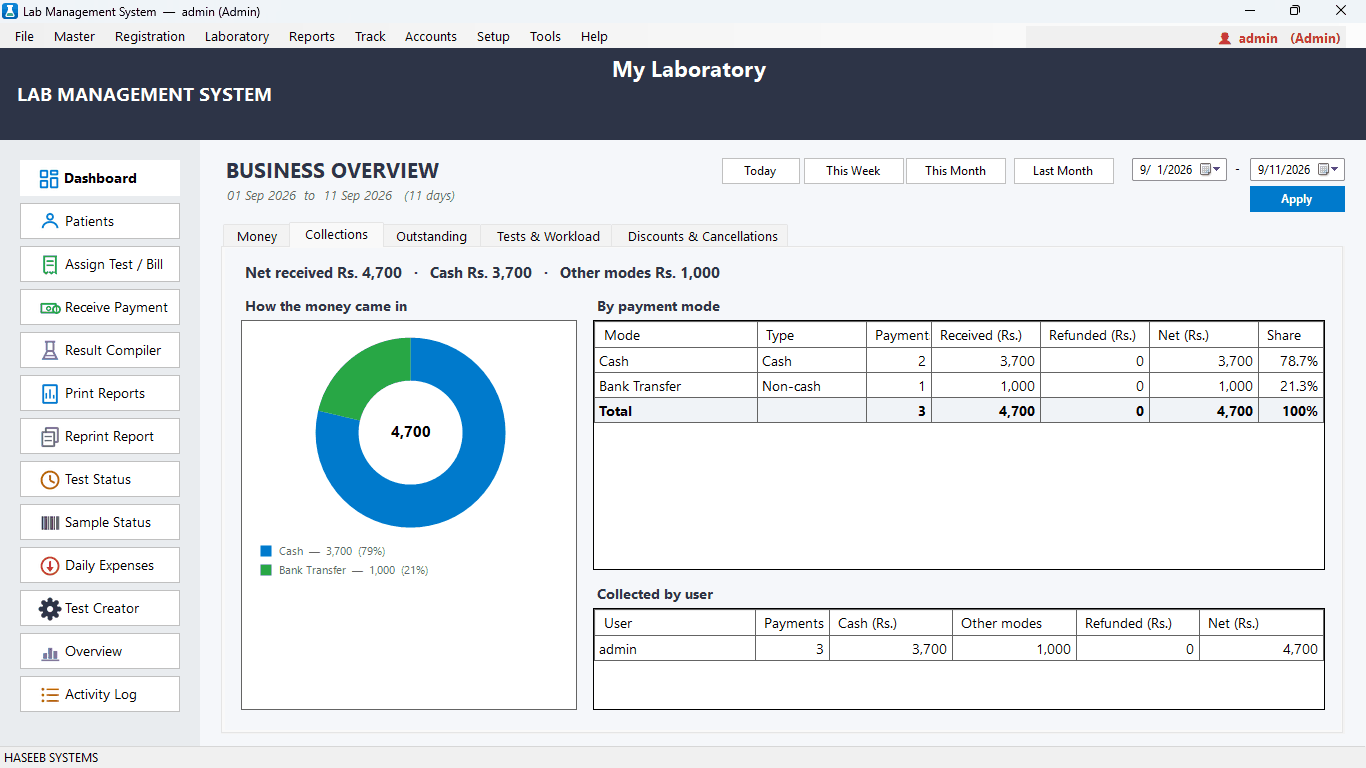Viewport: 1366px width, 768px height.
Task: Open the Registration menu
Action: click(150, 36)
